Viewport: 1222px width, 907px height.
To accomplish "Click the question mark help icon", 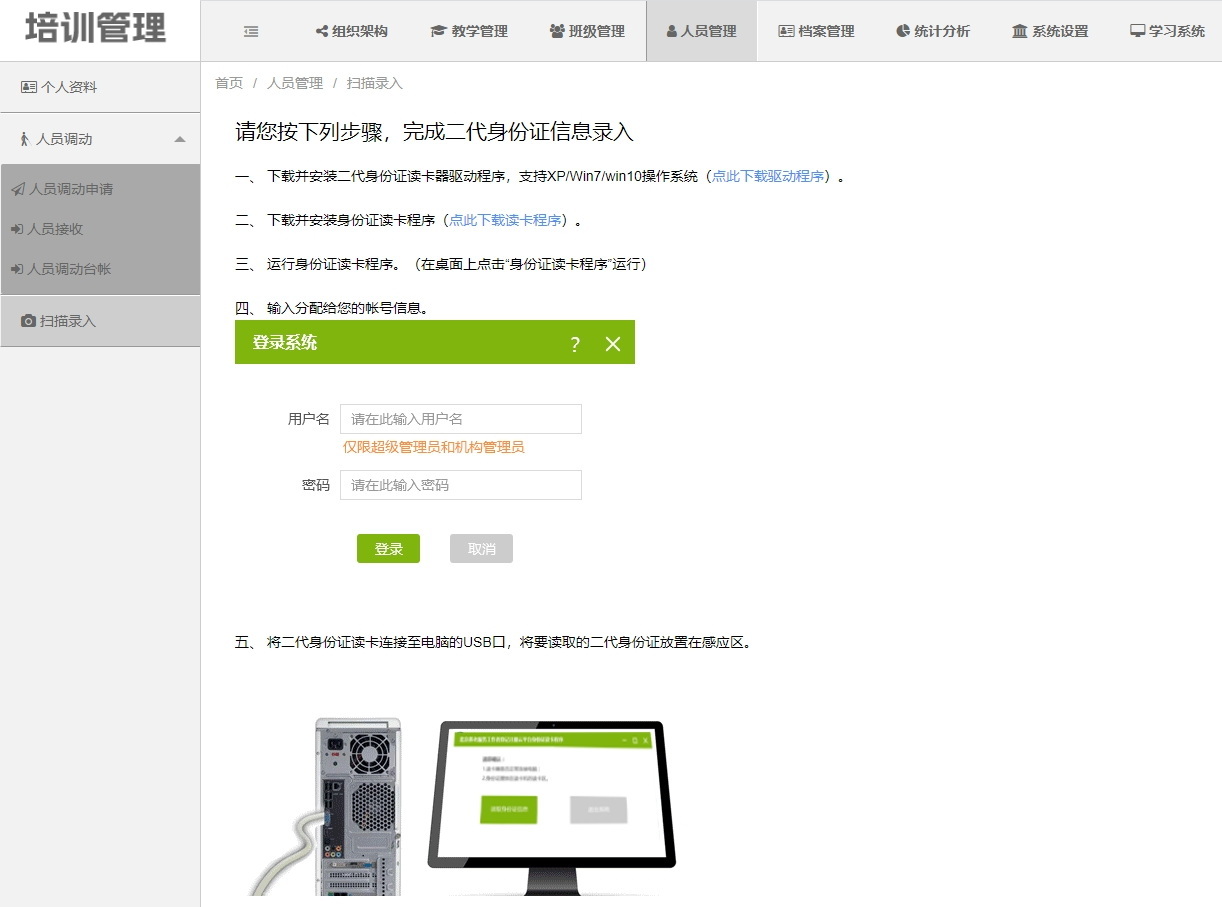I will pos(574,344).
